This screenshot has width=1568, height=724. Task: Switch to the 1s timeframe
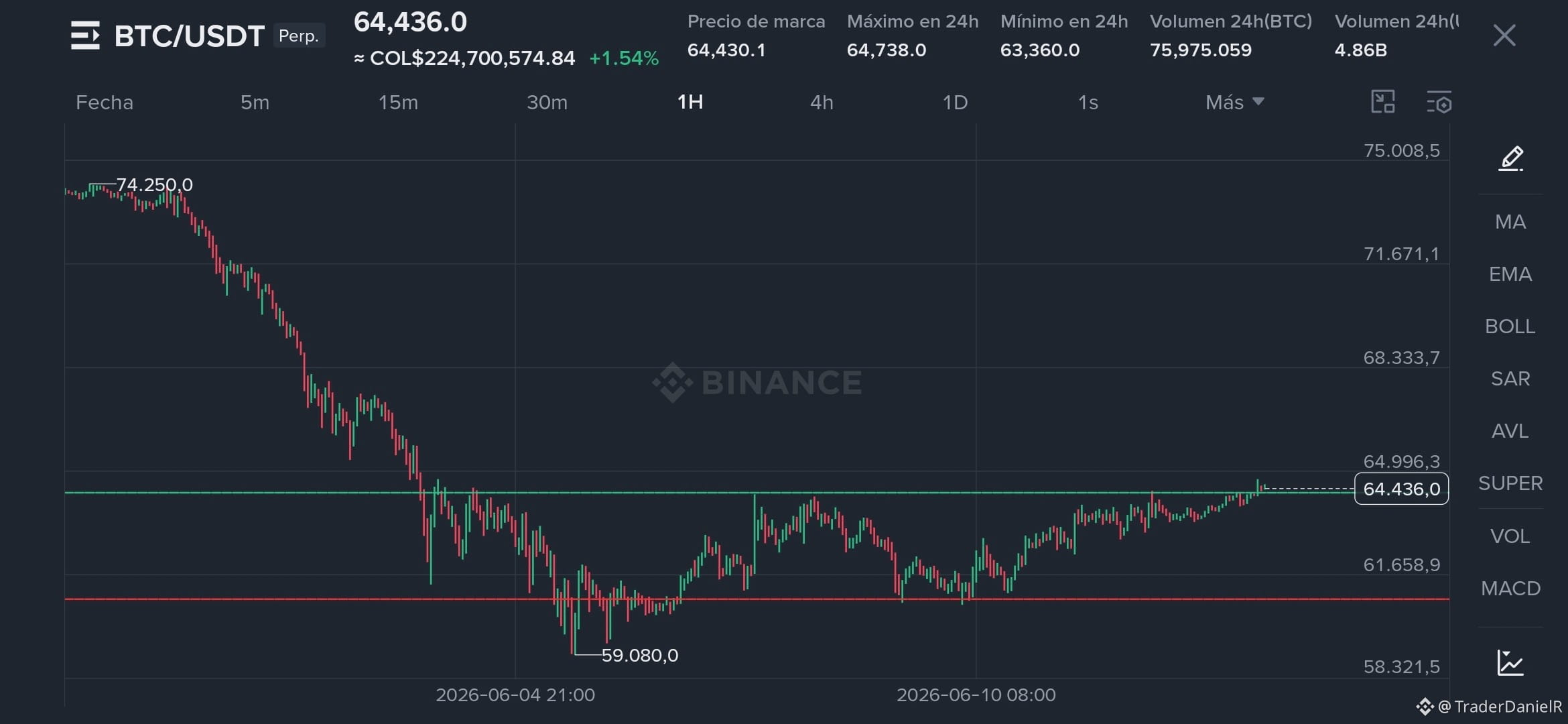[1088, 103]
